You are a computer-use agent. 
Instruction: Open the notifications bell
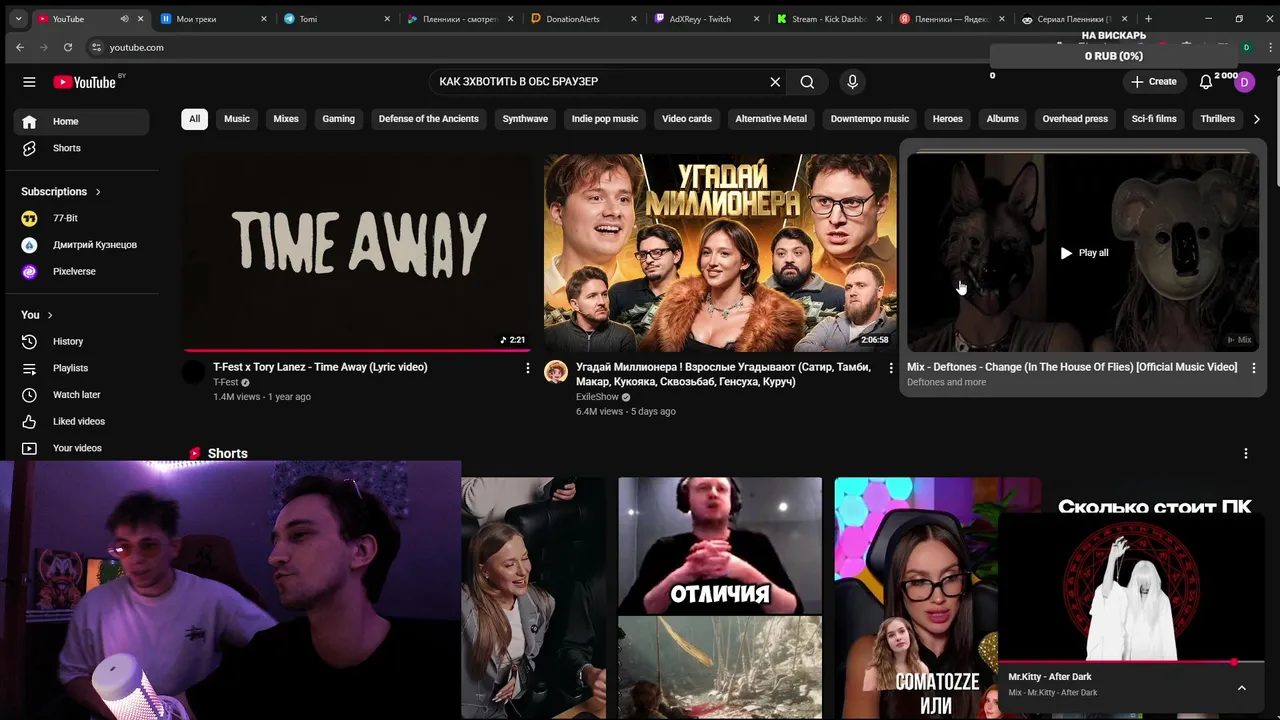pos(1206,82)
